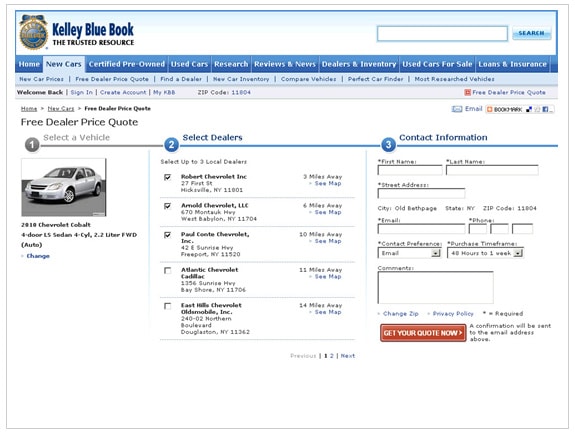This screenshot has width=575, height=434.
Task: Open the New Cars tab
Action: tap(64, 64)
